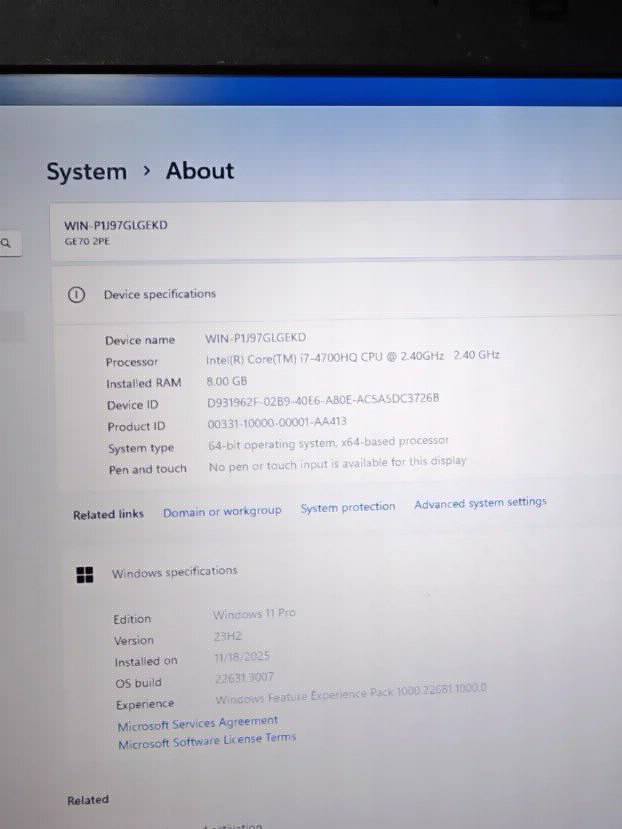Click the Installed on label
This screenshot has height=829, width=622.
point(146,661)
